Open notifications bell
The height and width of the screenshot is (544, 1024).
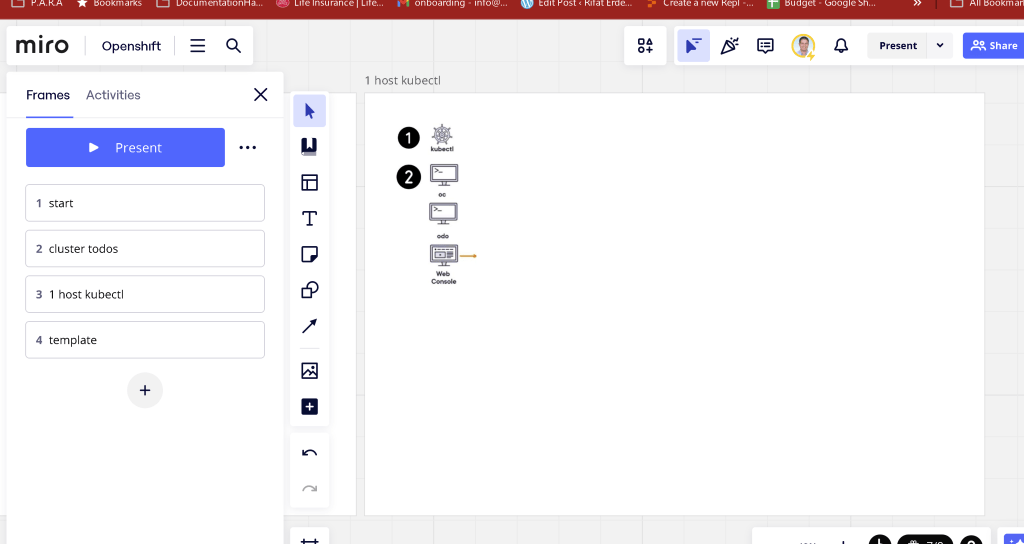click(841, 46)
